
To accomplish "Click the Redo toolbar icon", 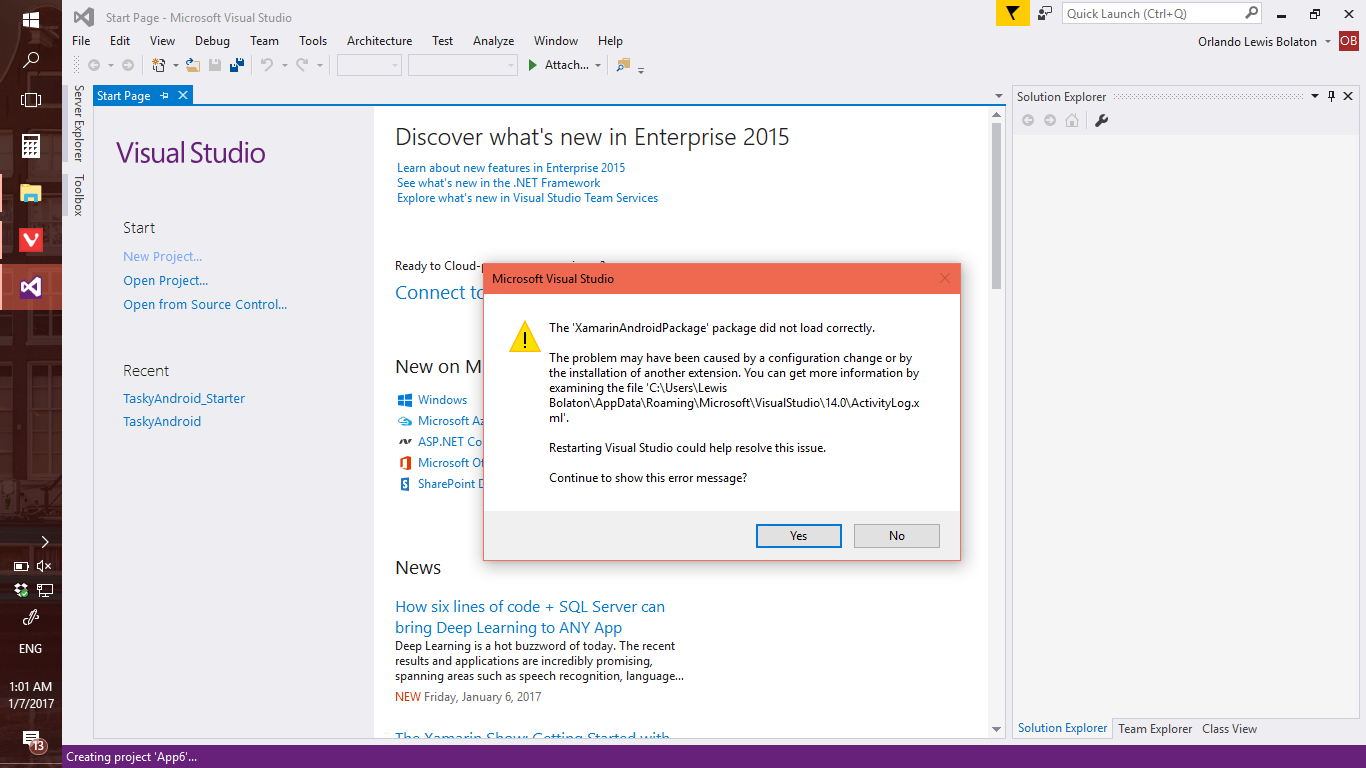I will (x=302, y=65).
